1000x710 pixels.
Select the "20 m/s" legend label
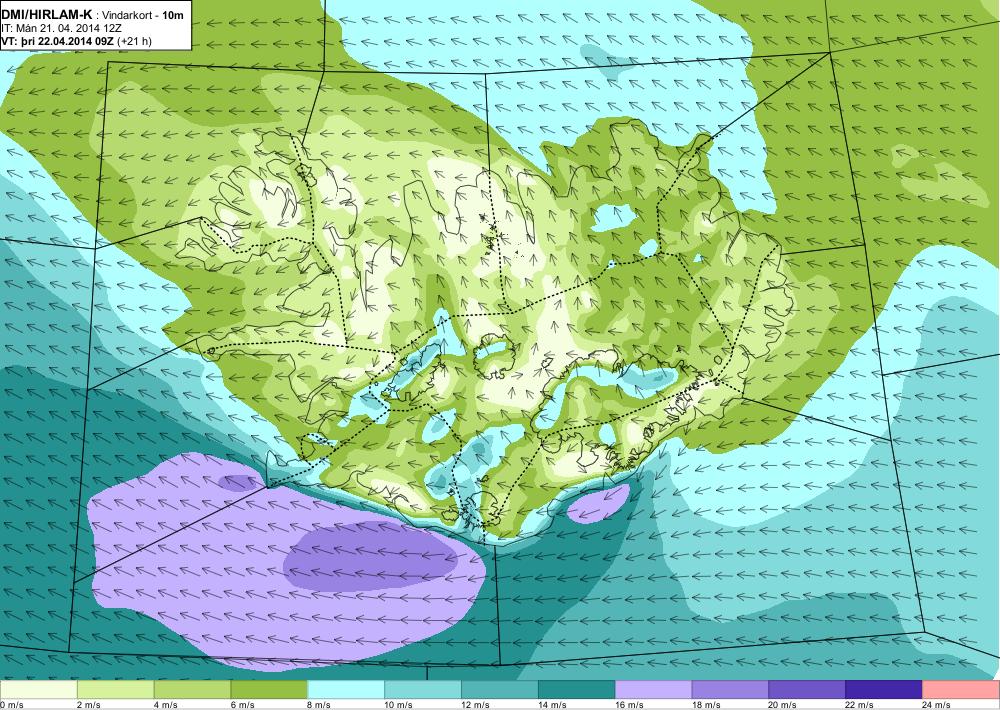[x=783, y=705]
